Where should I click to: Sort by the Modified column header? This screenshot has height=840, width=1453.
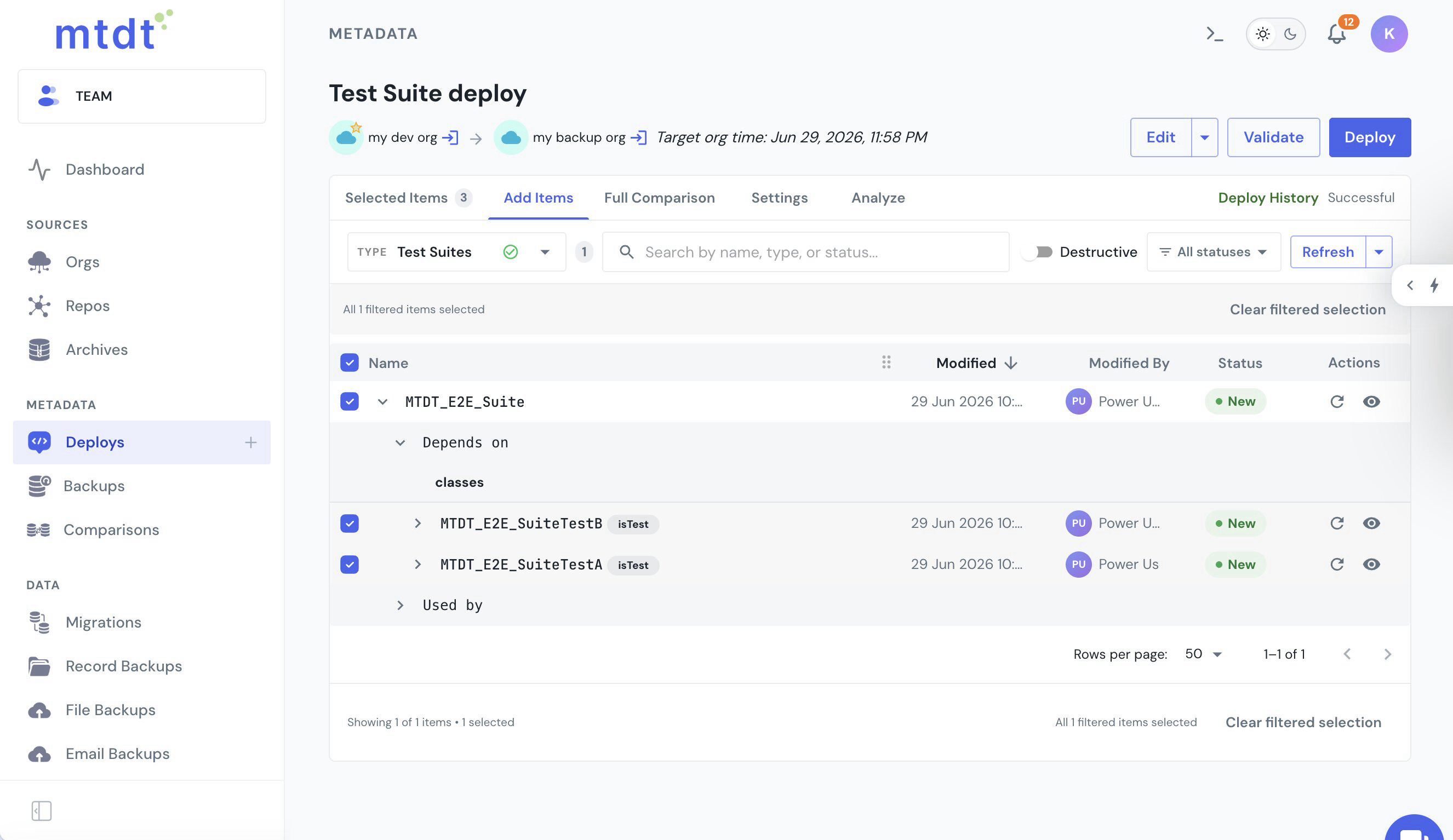point(976,363)
